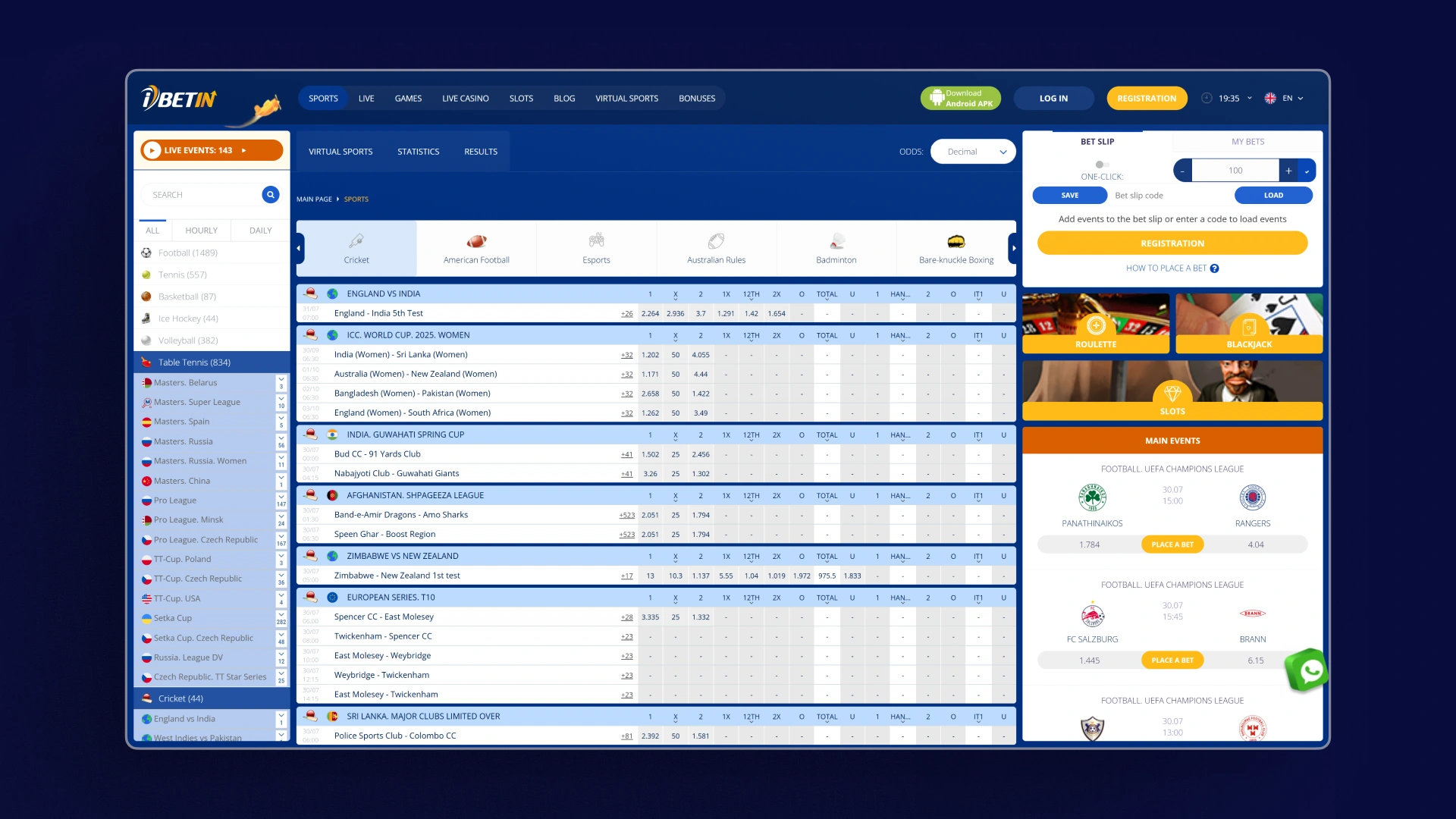Select the Esports icon

pos(596,241)
